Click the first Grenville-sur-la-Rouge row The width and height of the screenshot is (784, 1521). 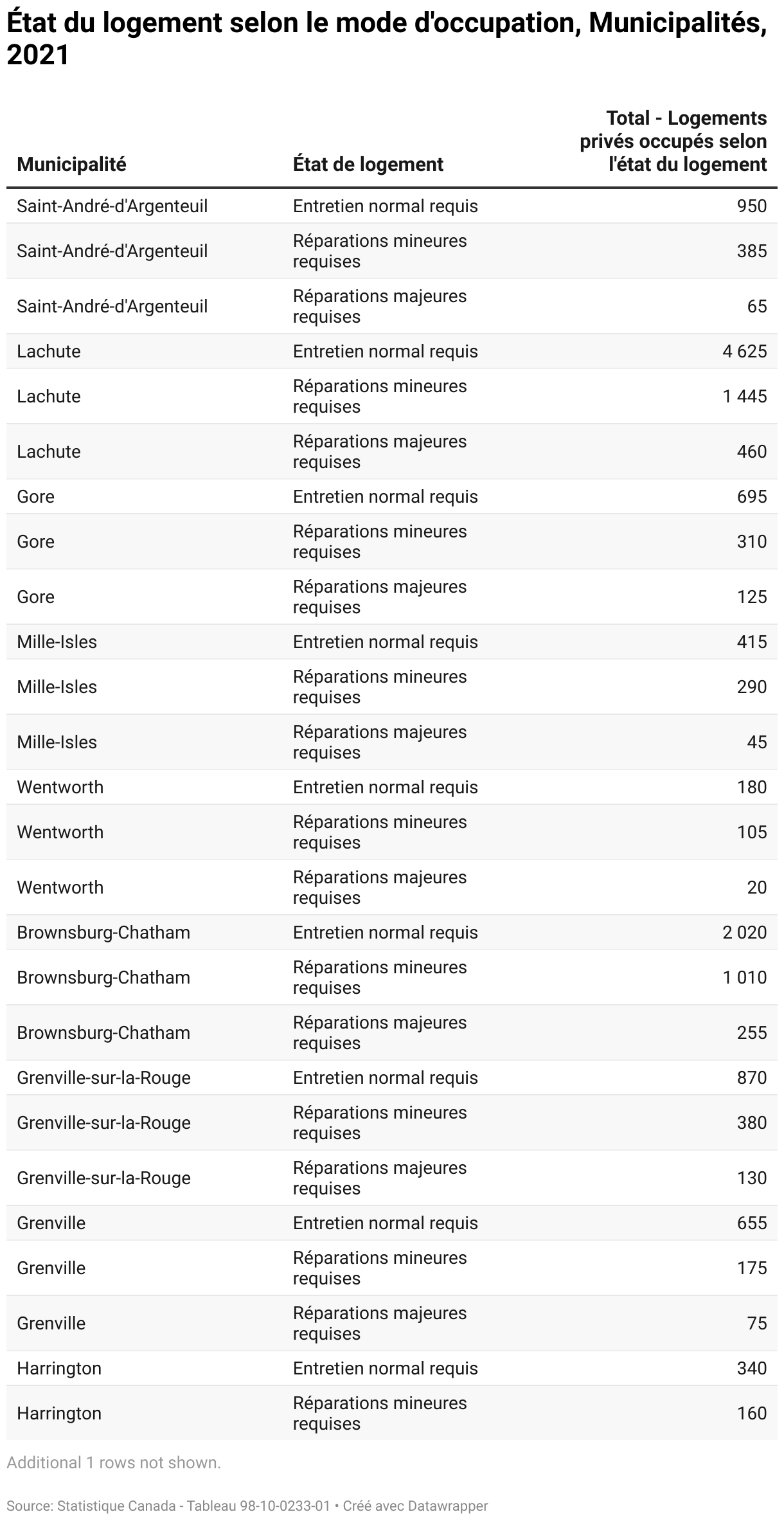click(392, 1077)
